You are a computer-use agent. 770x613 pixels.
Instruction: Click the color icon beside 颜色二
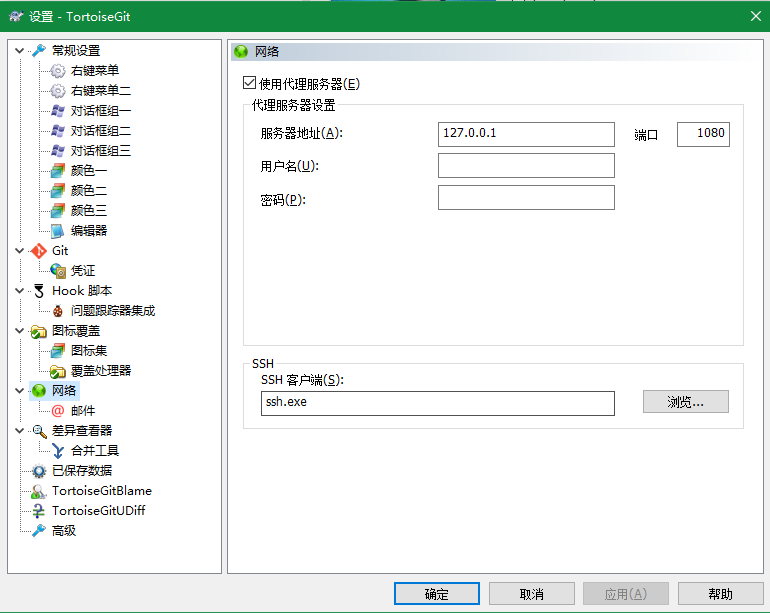click(58, 191)
